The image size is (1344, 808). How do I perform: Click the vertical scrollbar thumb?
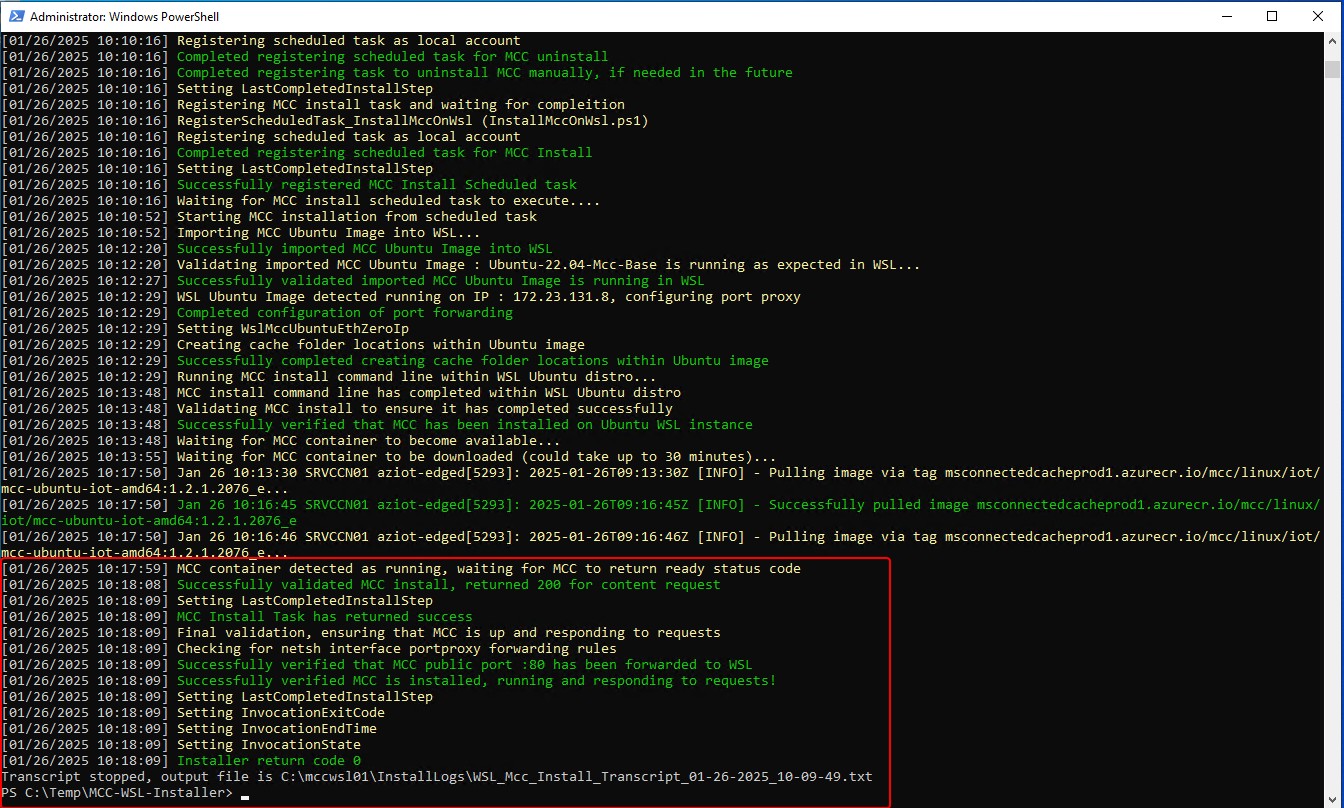coord(1332,68)
